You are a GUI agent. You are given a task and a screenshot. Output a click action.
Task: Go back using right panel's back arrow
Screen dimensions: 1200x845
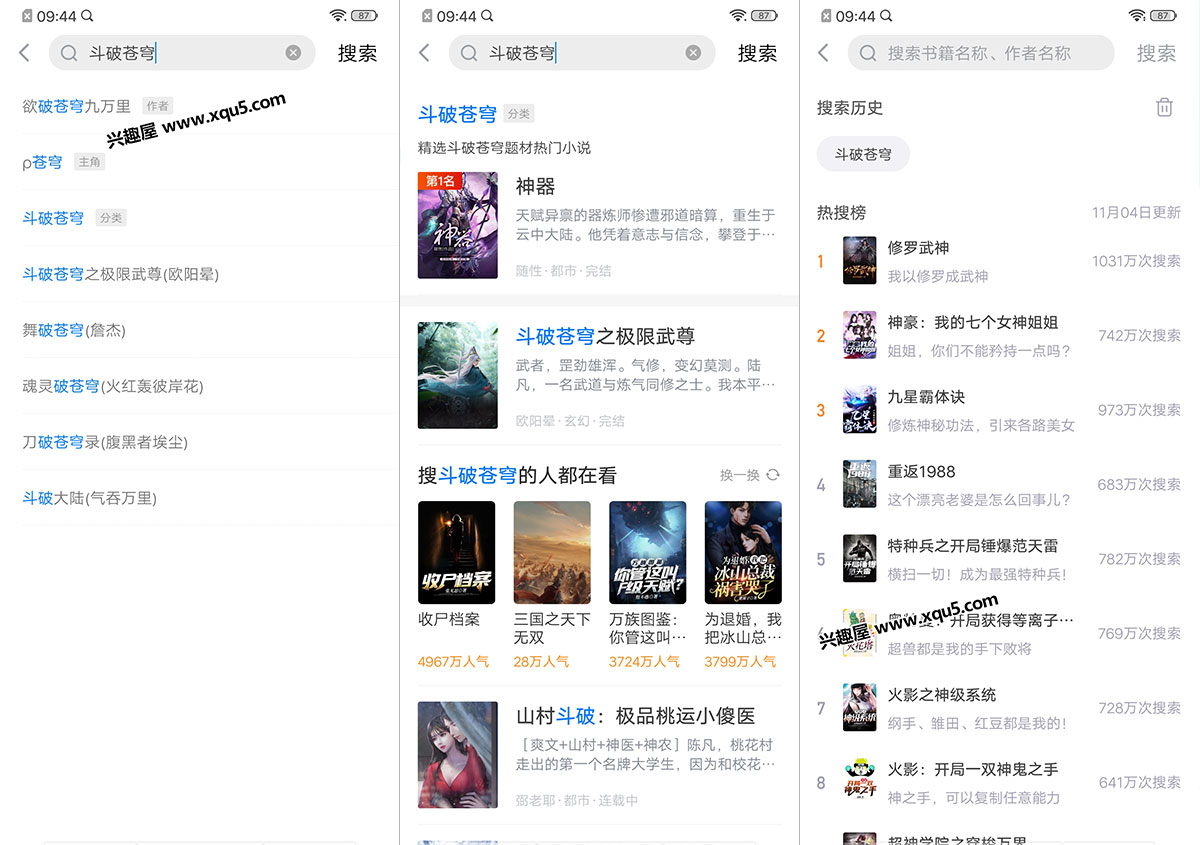823,53
